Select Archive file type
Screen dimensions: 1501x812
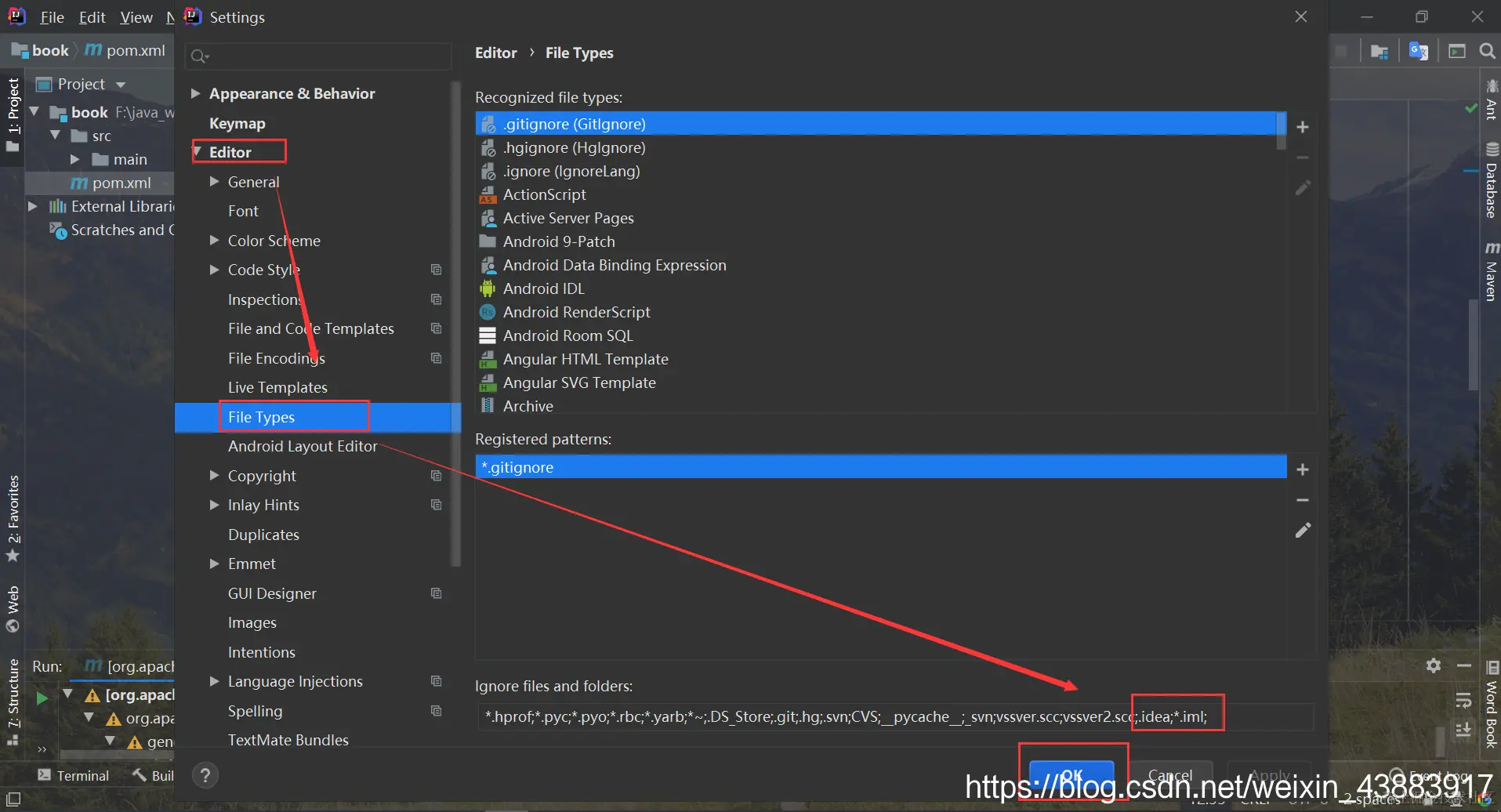[876, 406]
